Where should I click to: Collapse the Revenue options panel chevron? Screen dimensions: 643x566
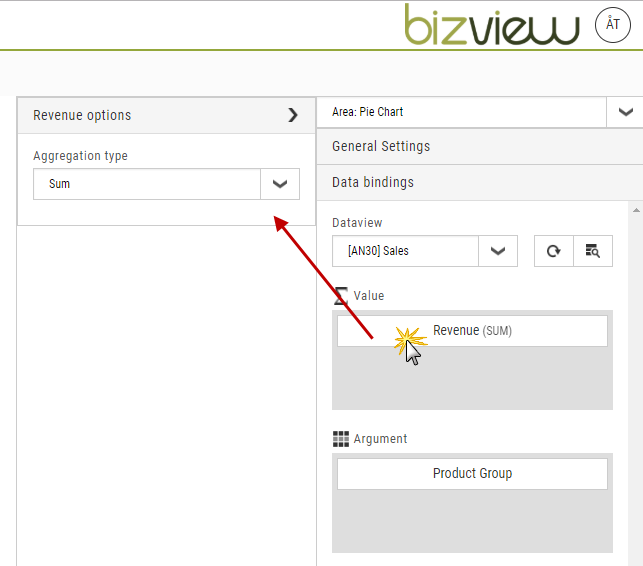(x=292, y=115)
